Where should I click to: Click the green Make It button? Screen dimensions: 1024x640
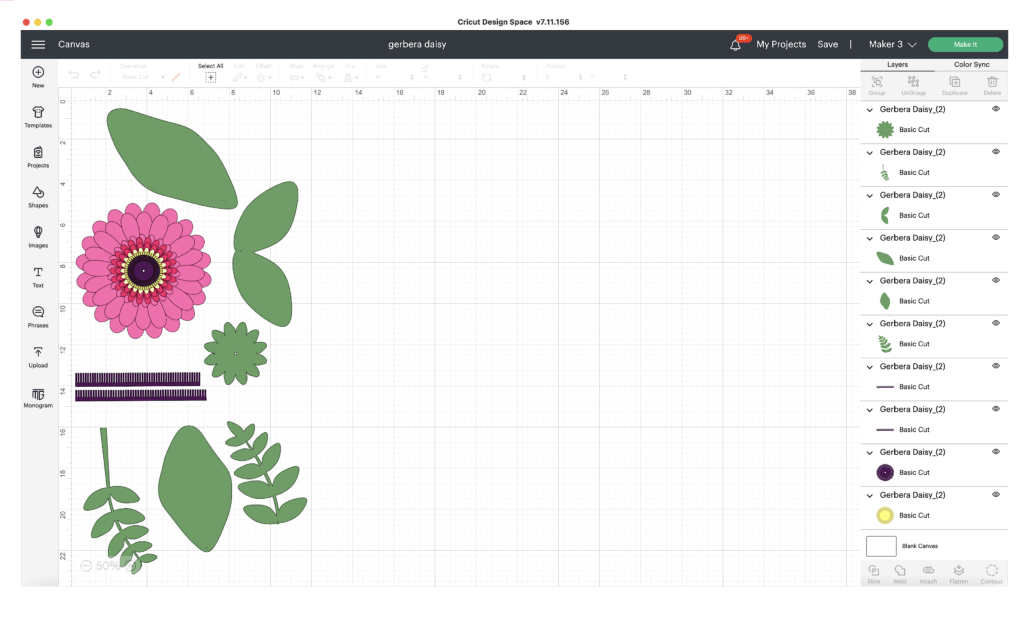[x=965, y=44]
